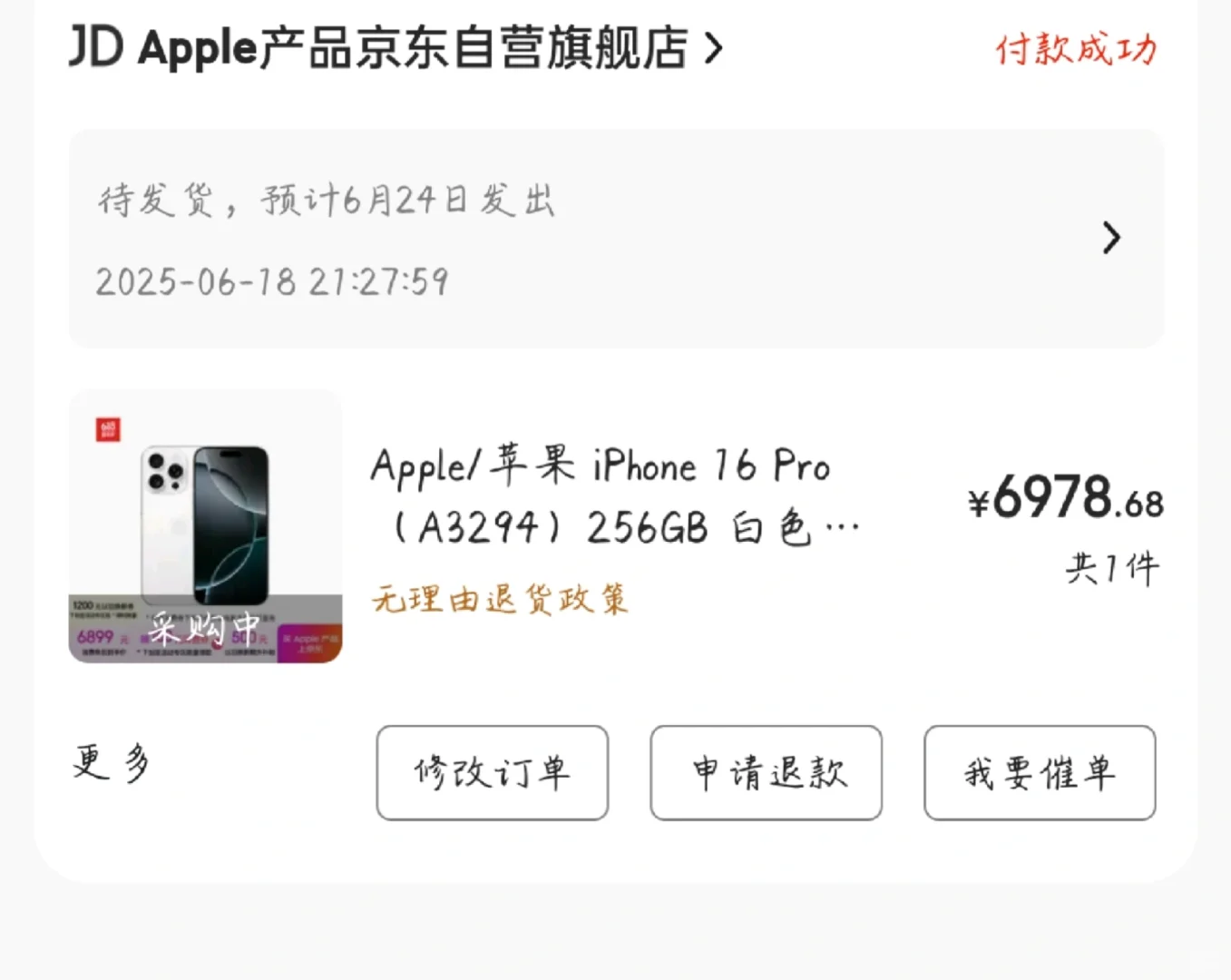The height and width of the screenshot is (980, 1231).
Task: Open the 更多 options menu
Action: pos(112,762)
